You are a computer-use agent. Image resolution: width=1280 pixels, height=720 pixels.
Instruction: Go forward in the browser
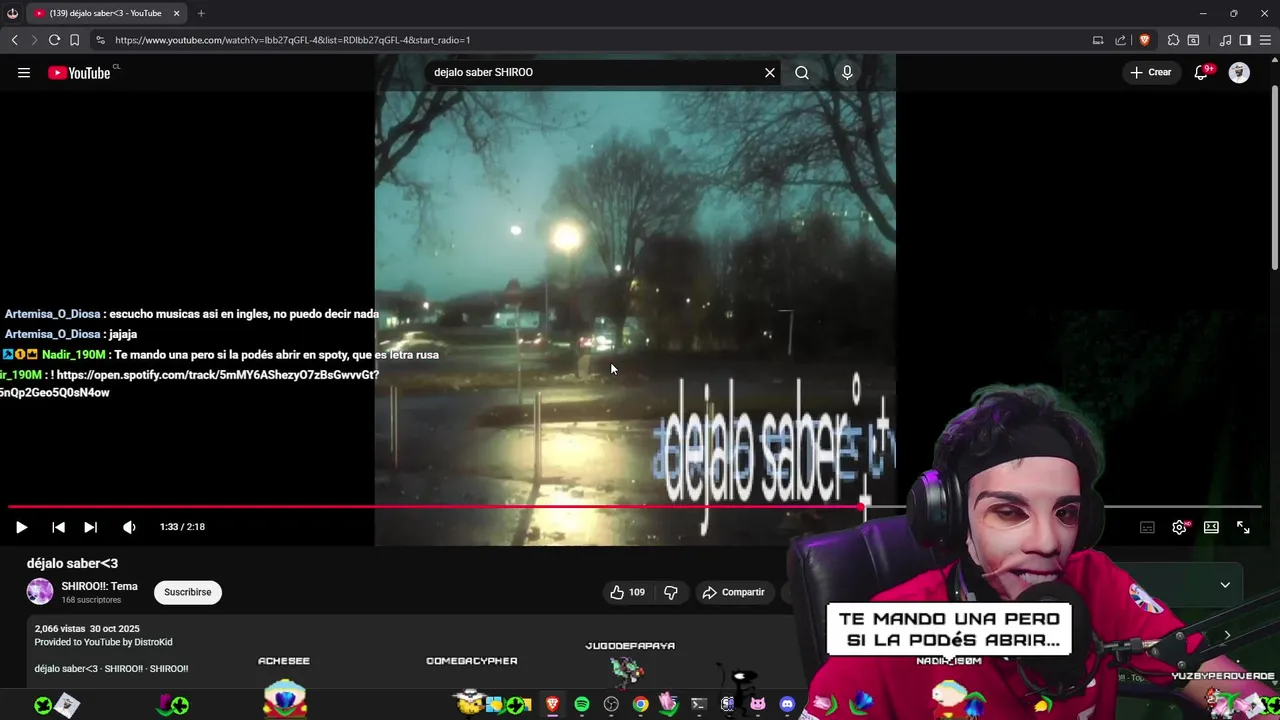click(x=33, y=40)
